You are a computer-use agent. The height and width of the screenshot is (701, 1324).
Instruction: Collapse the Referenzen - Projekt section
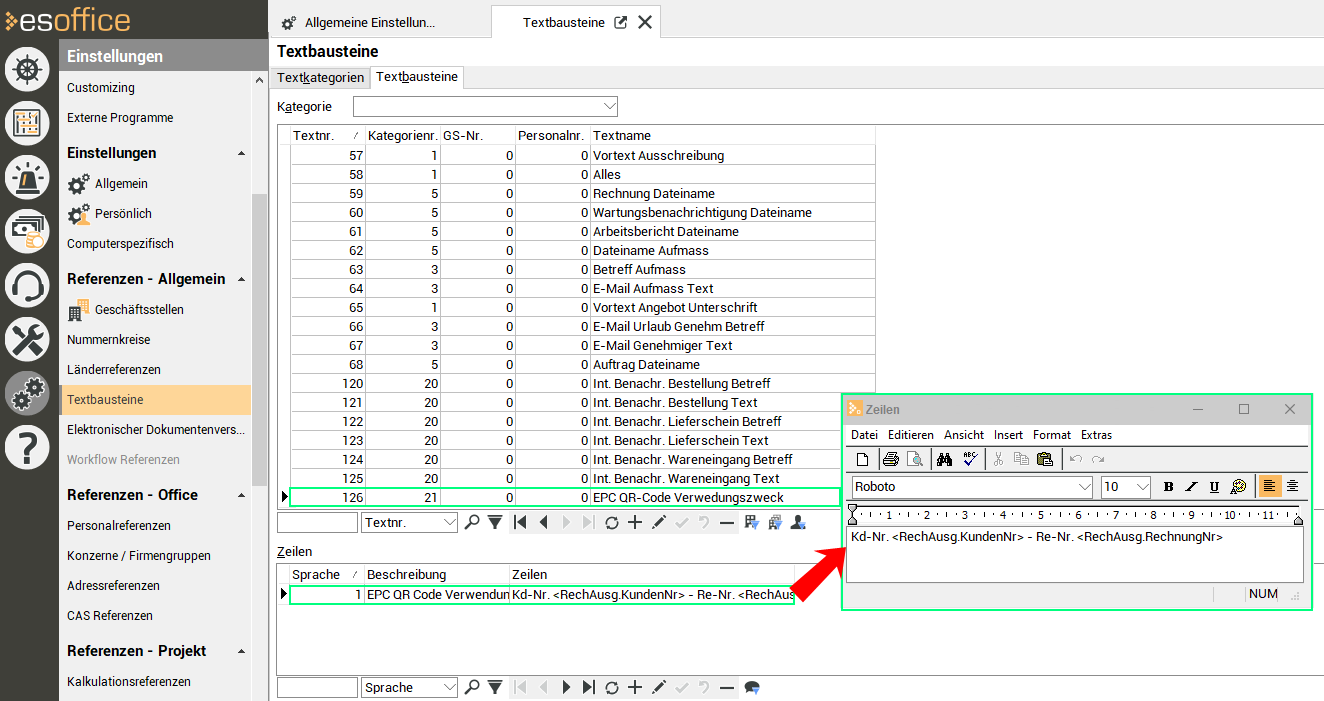point(241,652)
